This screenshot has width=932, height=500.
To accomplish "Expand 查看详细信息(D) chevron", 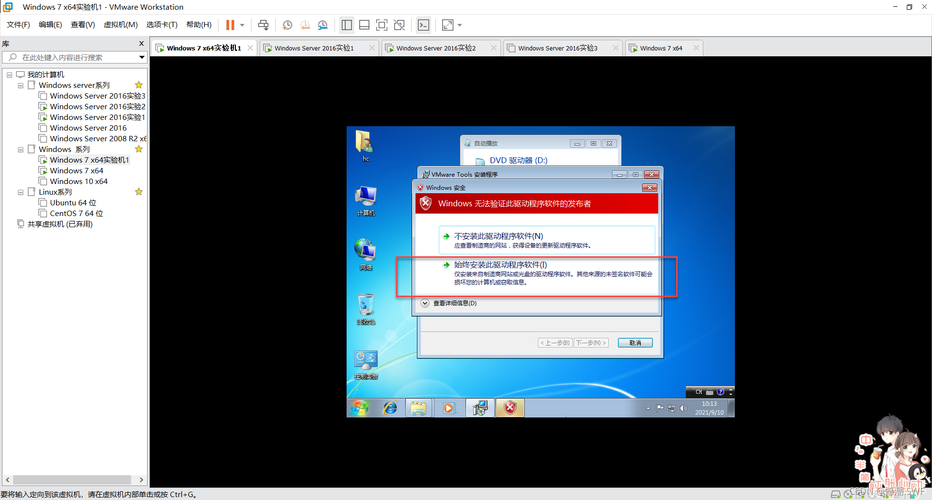I will [424, 303].
